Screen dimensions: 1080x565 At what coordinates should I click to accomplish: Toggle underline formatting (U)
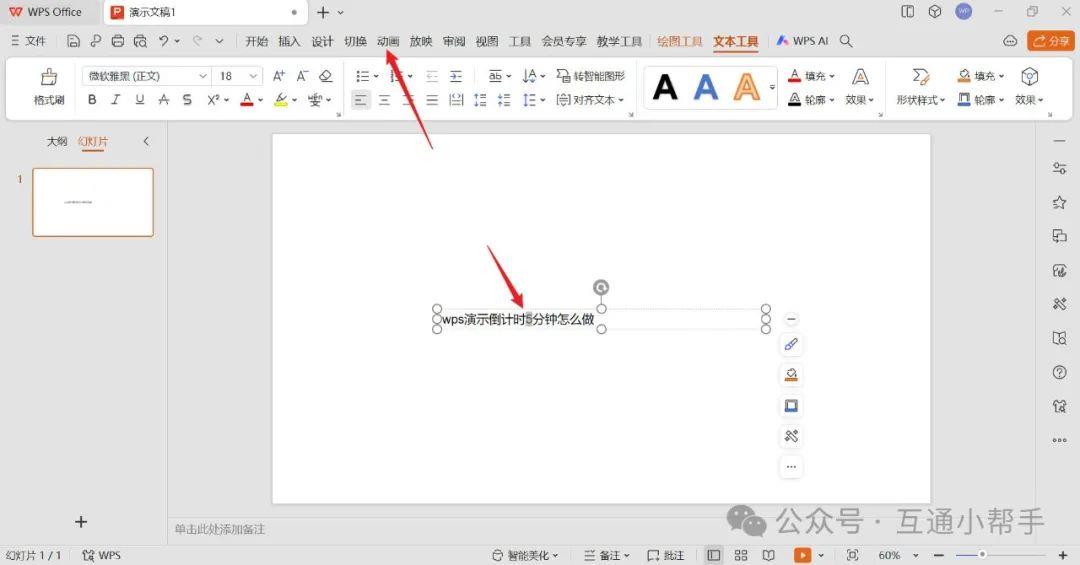point(140,100)
